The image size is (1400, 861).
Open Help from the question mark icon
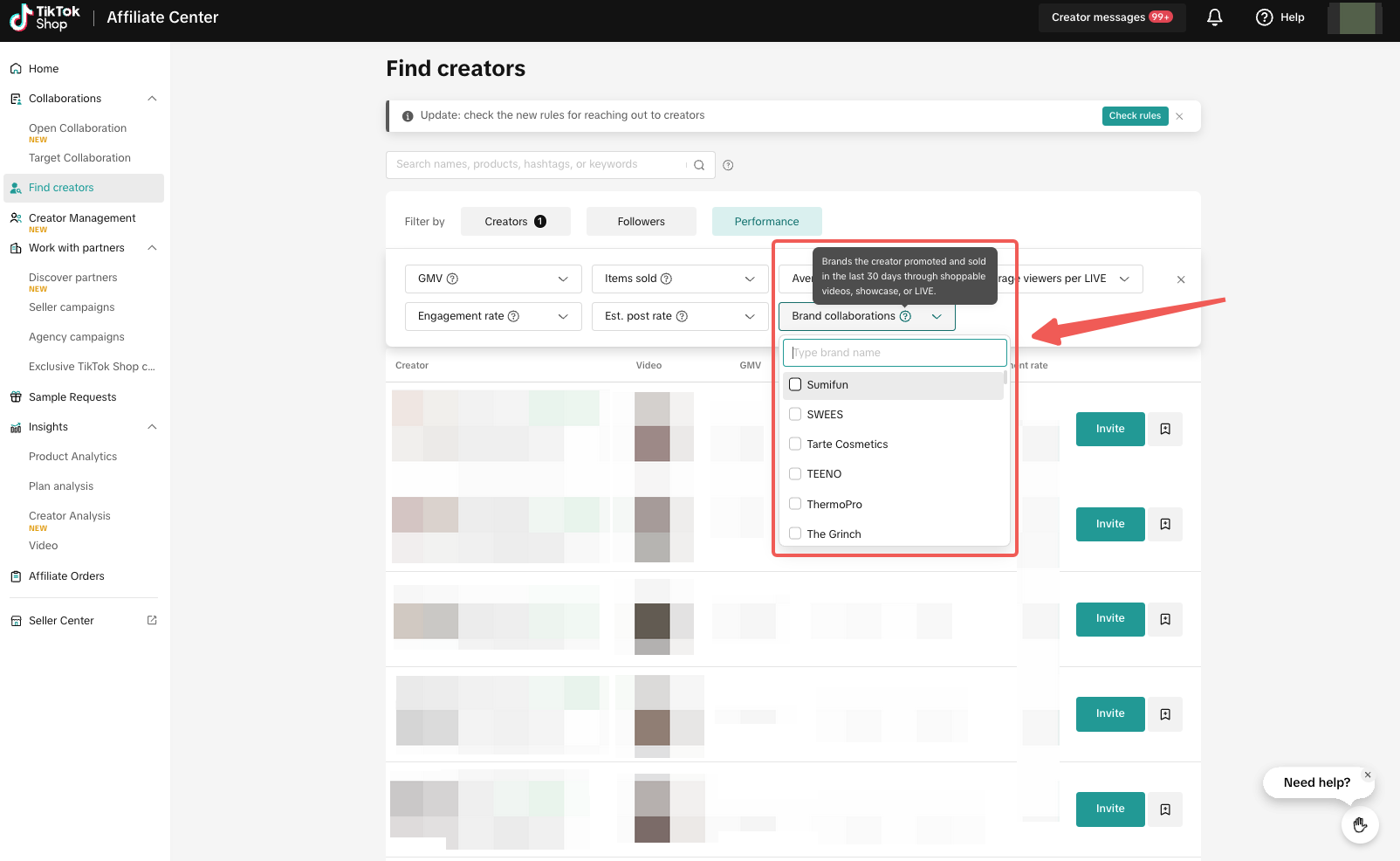coord(1264,17)
